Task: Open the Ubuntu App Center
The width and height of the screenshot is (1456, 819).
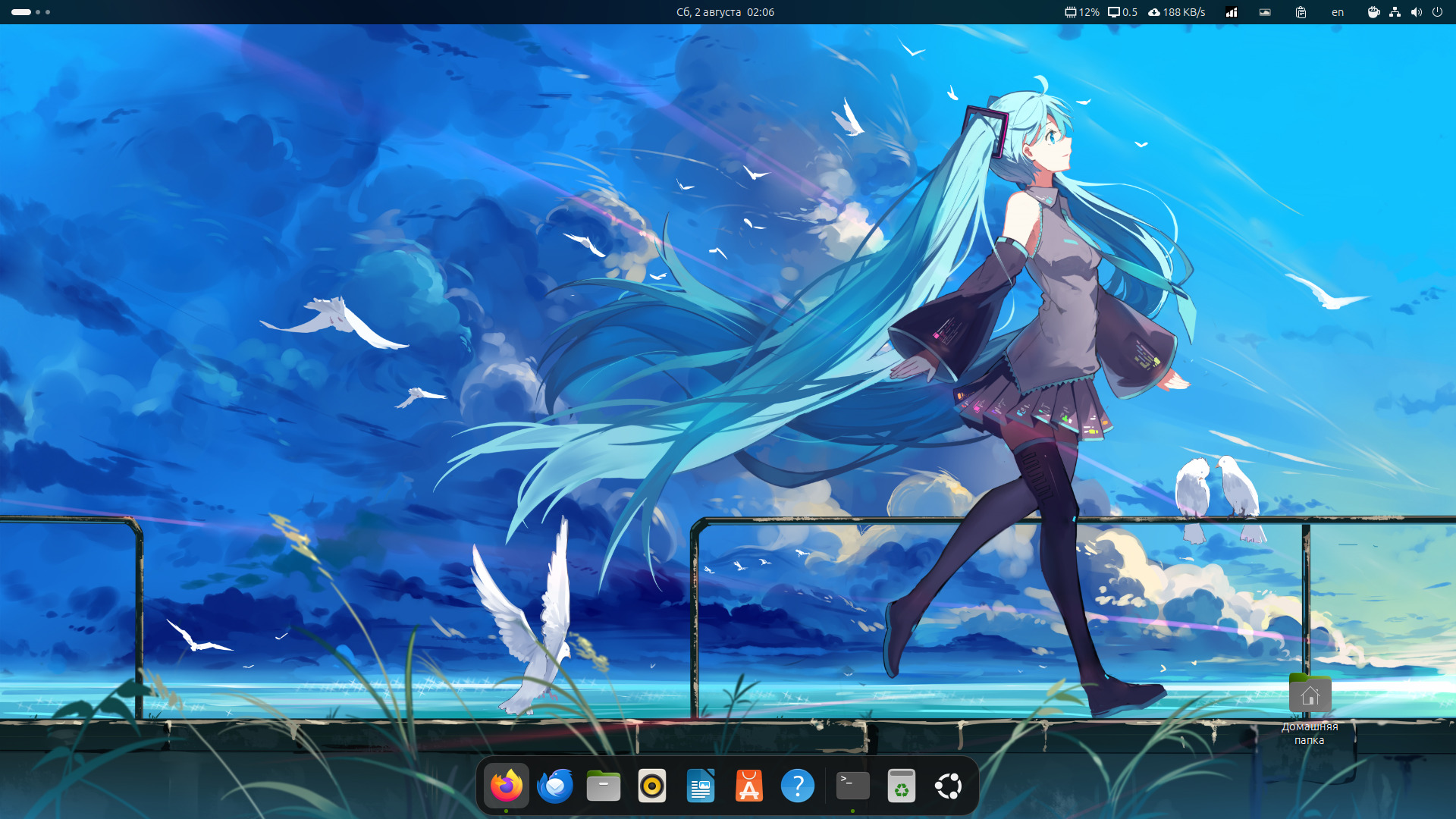Action: 748,786
